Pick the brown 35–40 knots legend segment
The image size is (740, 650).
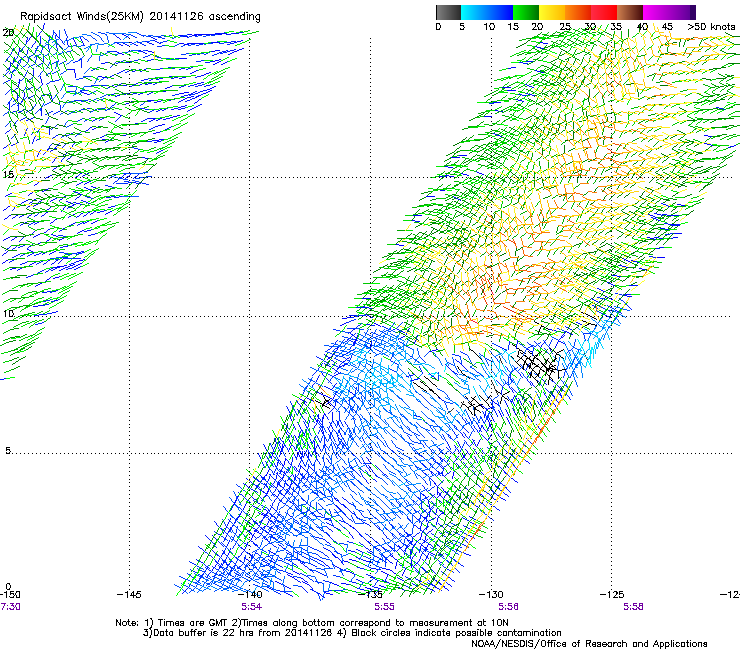coord(630,12)
